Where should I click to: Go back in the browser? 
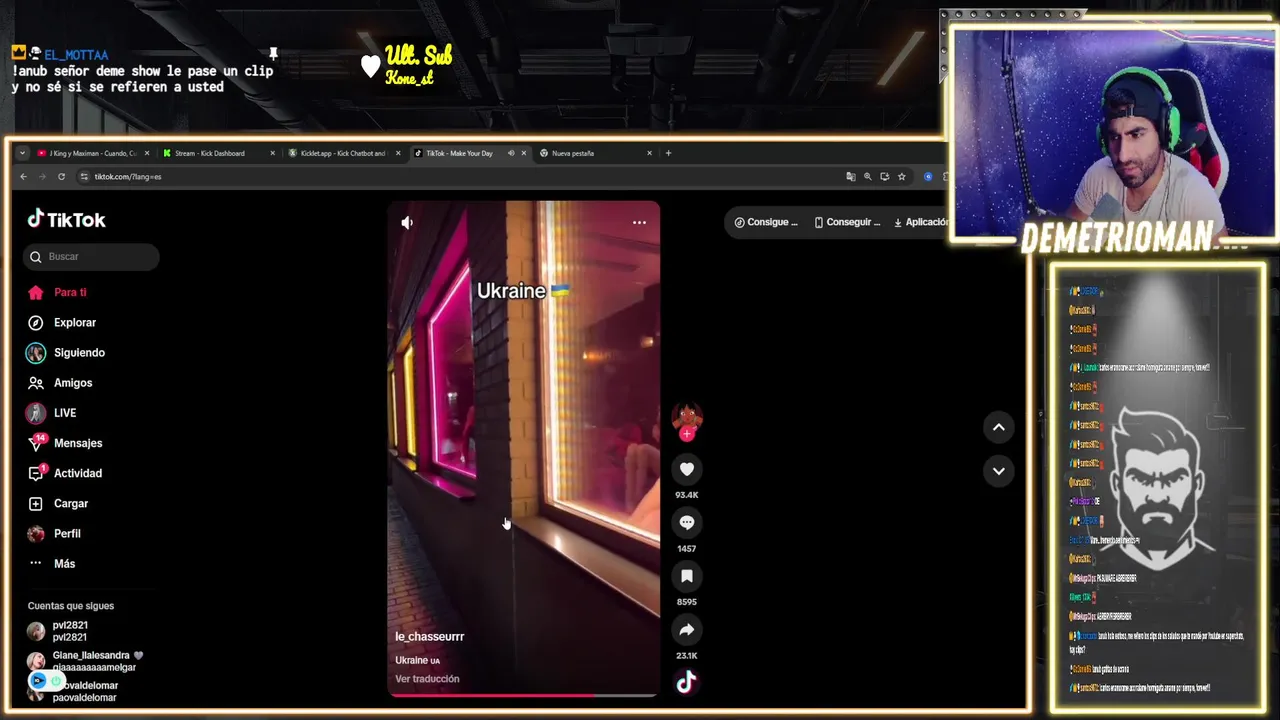(x=23, y=177)
